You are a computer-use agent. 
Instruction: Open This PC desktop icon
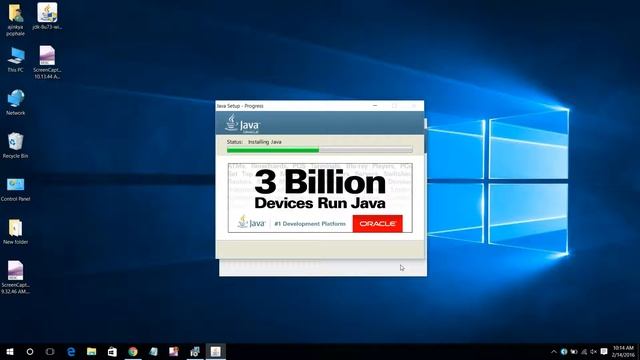pyautogui.click(x=16, y=60)
